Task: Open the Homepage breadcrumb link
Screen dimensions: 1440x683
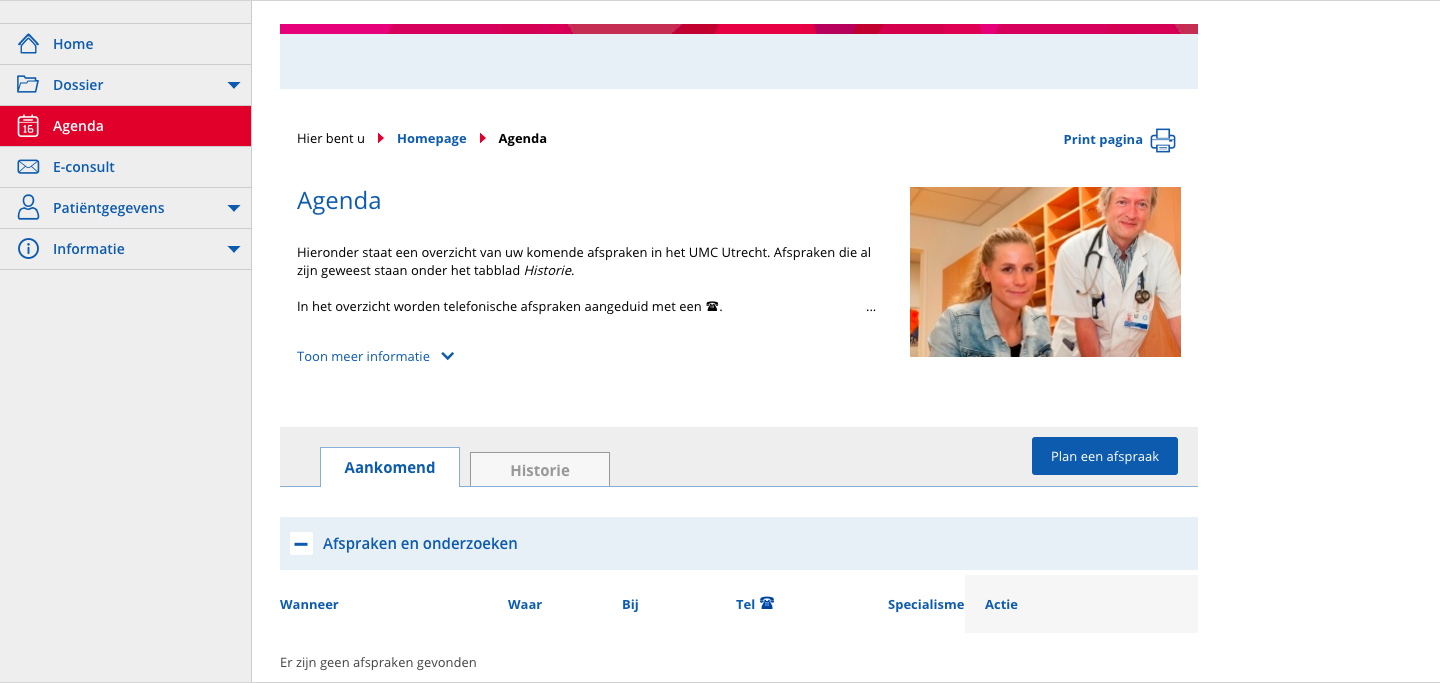Action: tap(431, 139)
